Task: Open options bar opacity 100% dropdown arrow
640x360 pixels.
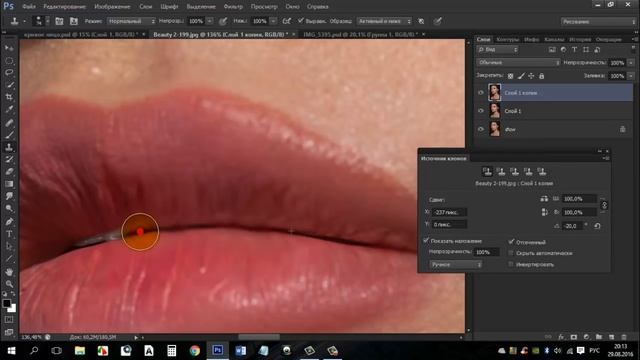Action: coord(209,21)
